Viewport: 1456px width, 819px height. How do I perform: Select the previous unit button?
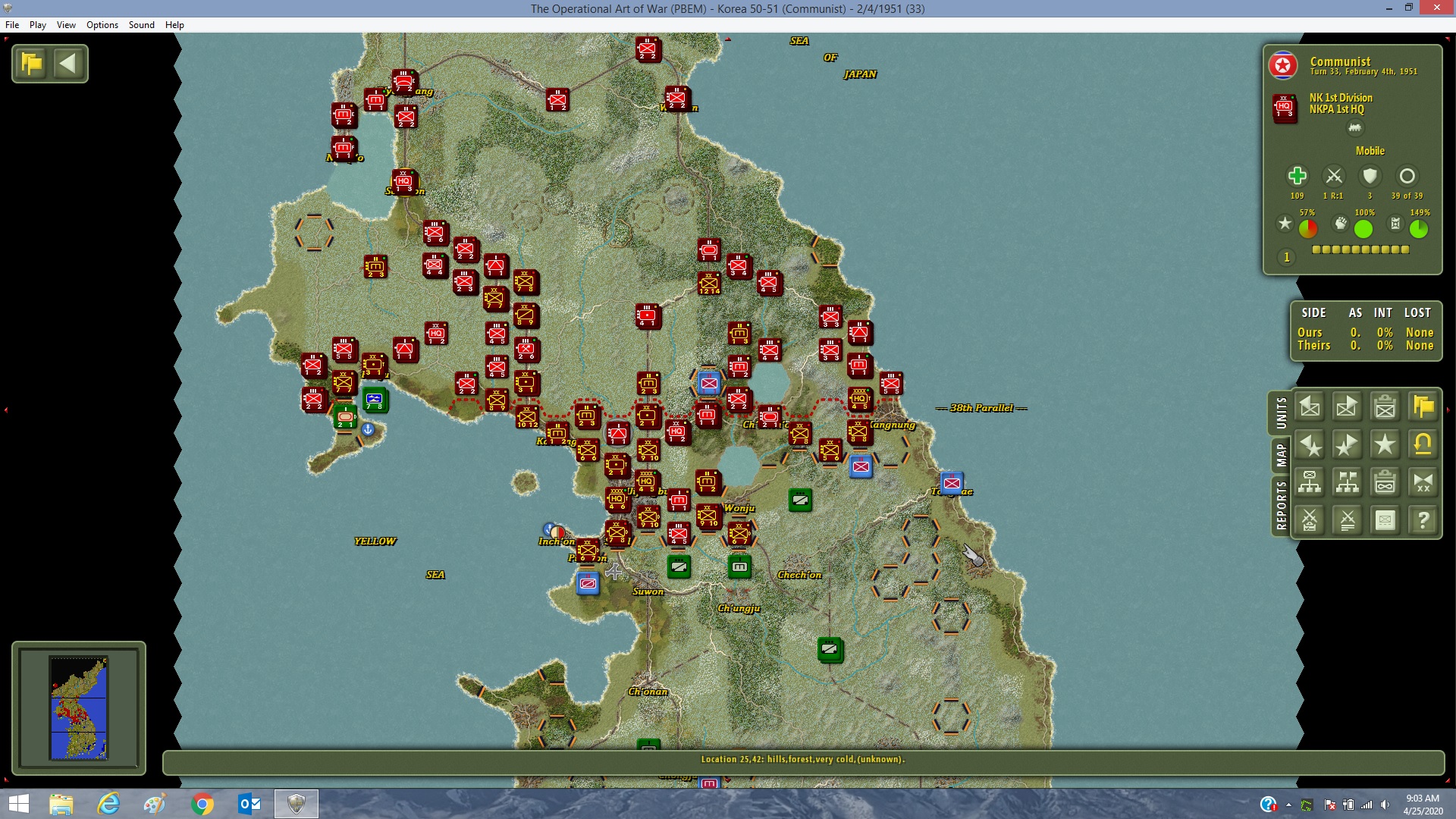(1310, 407)
